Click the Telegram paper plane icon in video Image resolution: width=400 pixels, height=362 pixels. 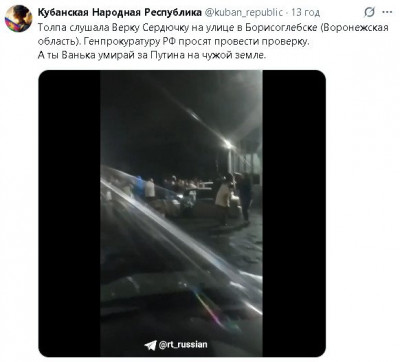point(151,345)
